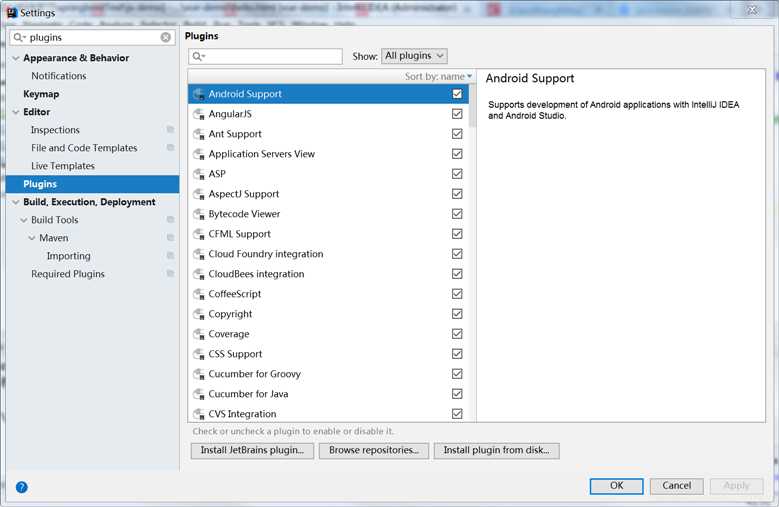The height and width of the screenshot is (507, 779).
Task: Click the Bytecode Viewer plugin icon
Action: coord(199,214)
